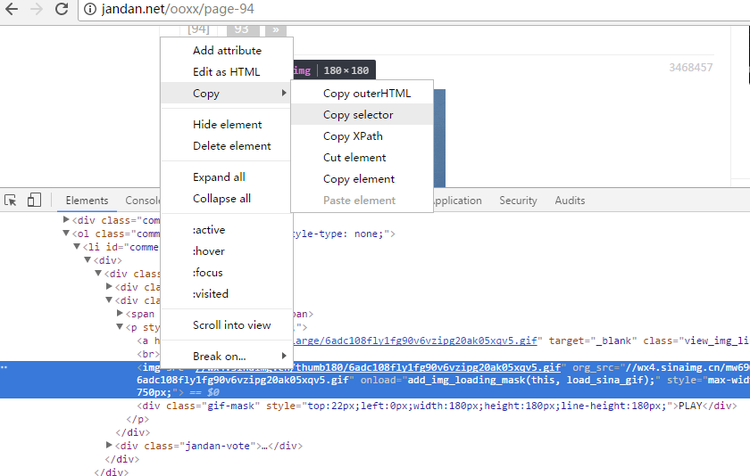Open the Security tab
Viewport: 750px width, 476px height.
pos(518,200)
